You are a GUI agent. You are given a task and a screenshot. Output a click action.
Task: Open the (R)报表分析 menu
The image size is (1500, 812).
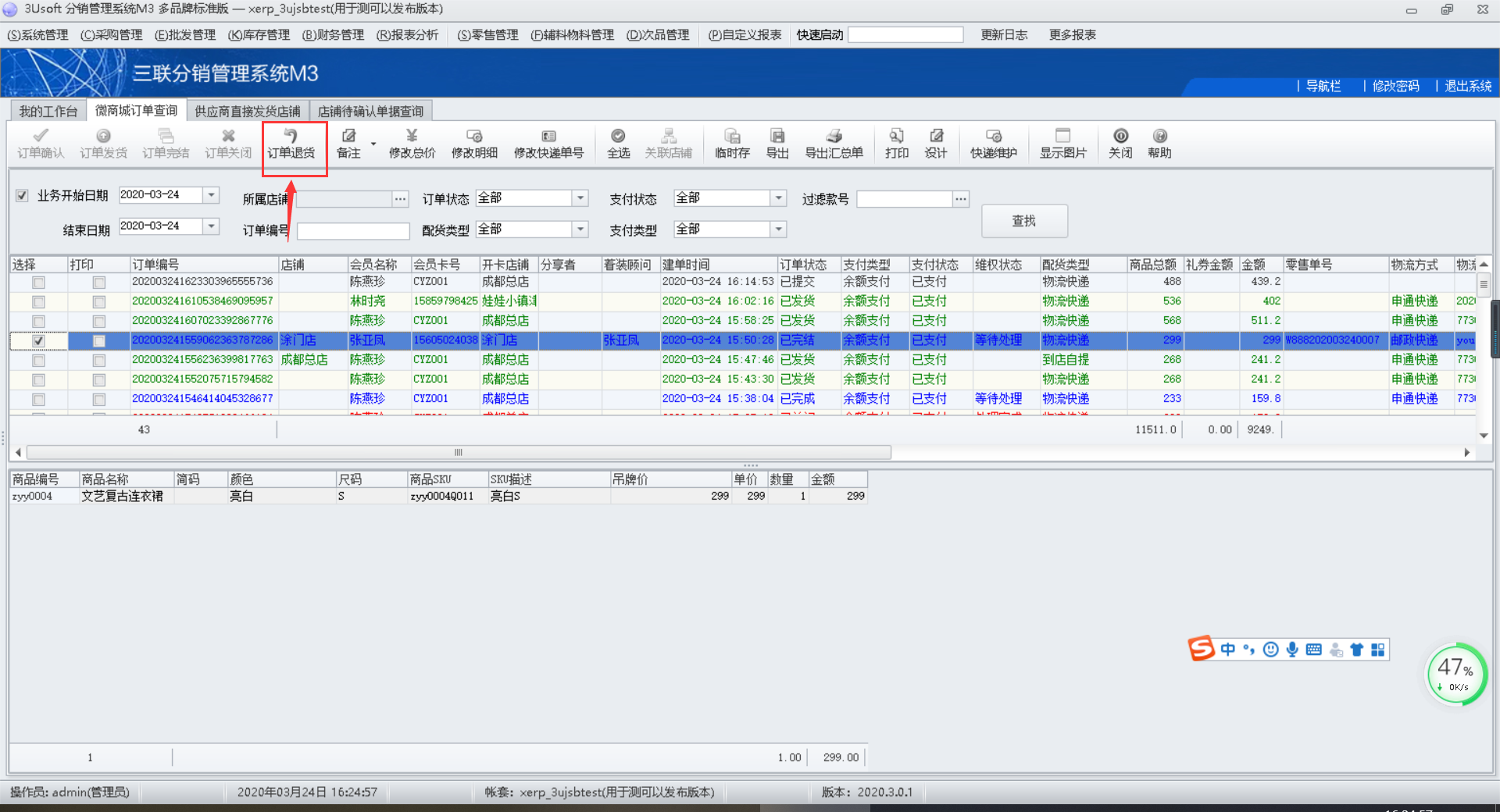click(407, 35)
